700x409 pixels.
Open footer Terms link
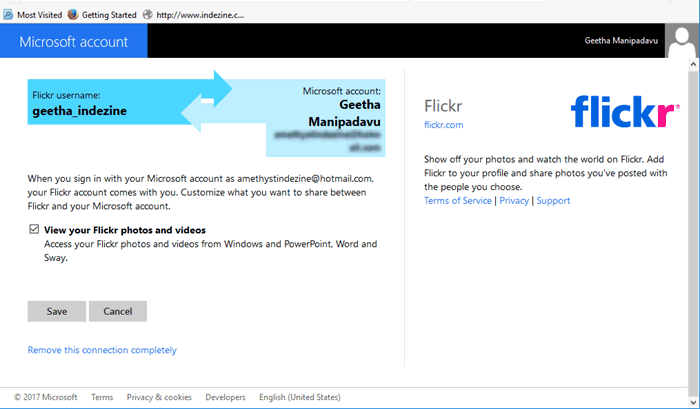click(102, 397)
